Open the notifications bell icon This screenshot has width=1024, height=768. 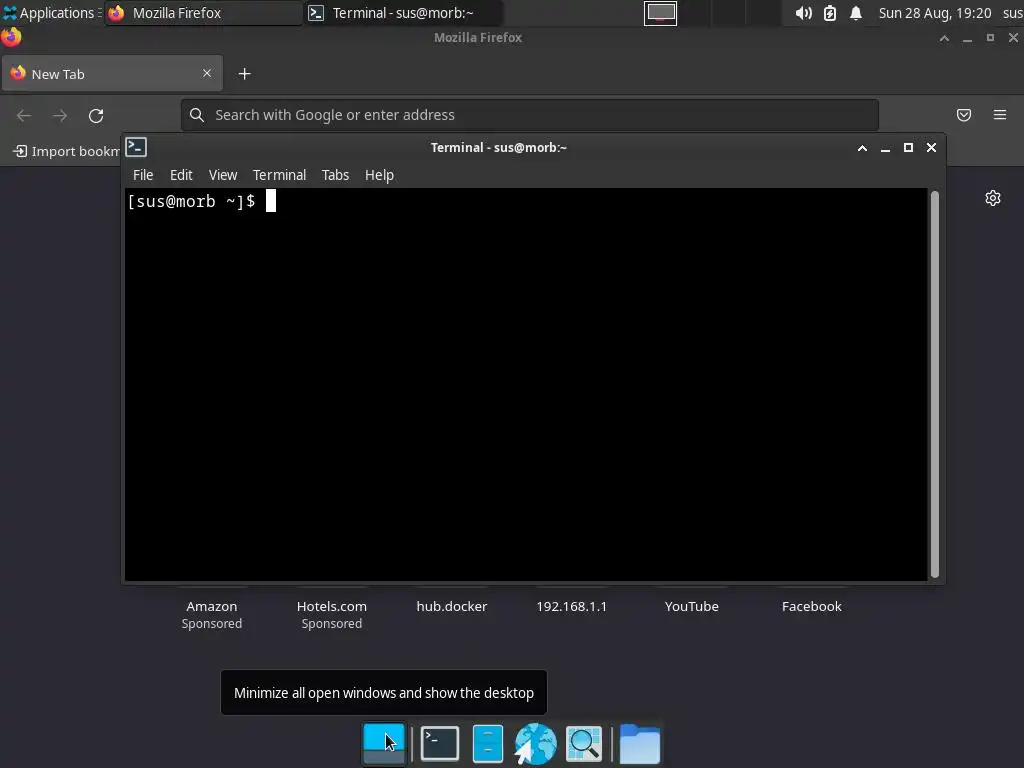856,13
